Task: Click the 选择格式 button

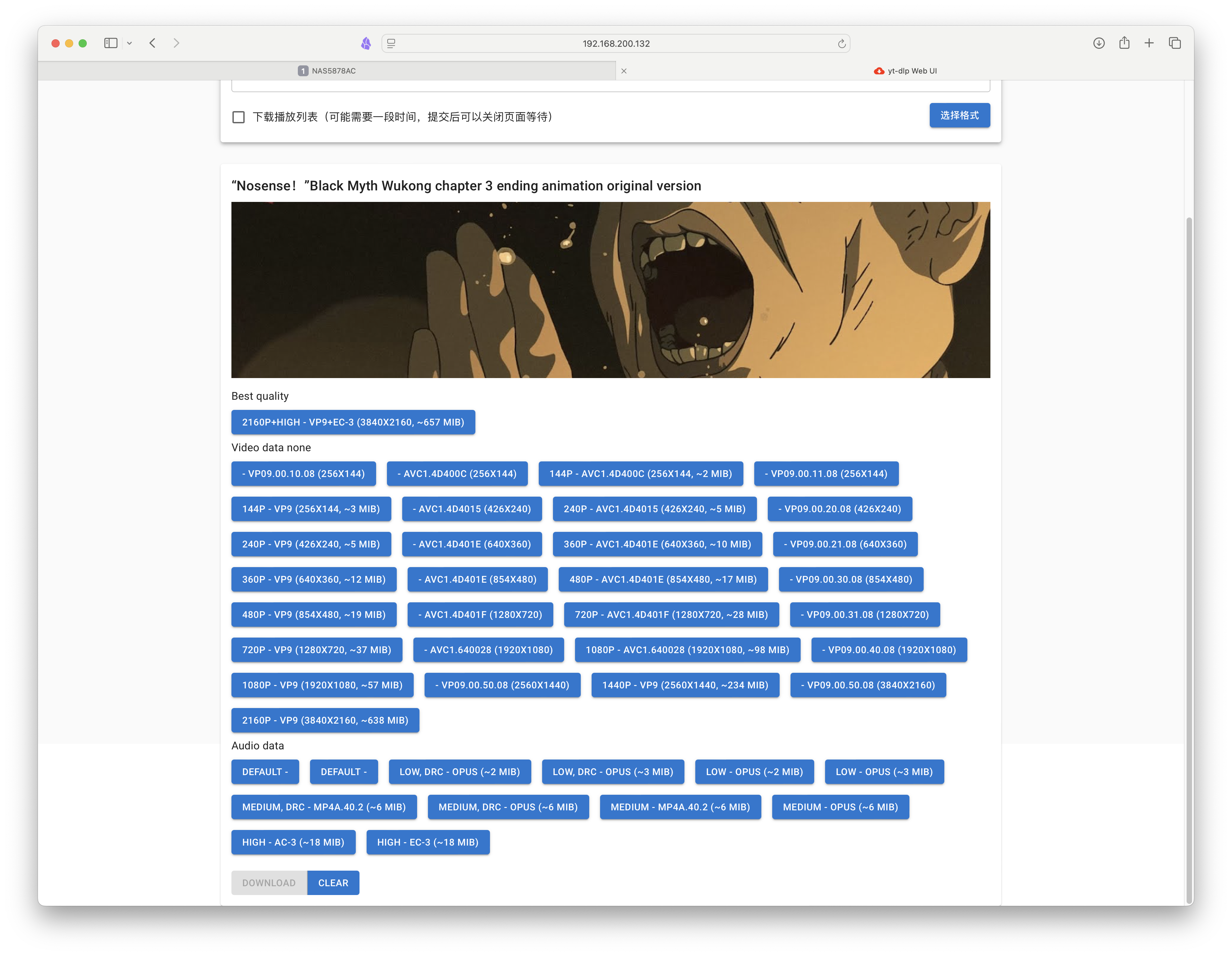Action: (x=960, y=116)
